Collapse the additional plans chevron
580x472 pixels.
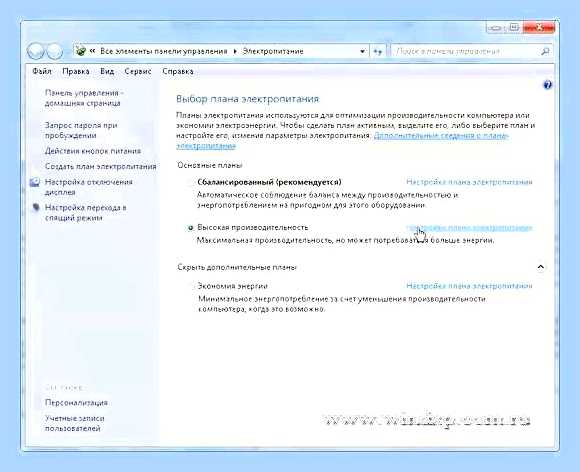click(540, 267)
